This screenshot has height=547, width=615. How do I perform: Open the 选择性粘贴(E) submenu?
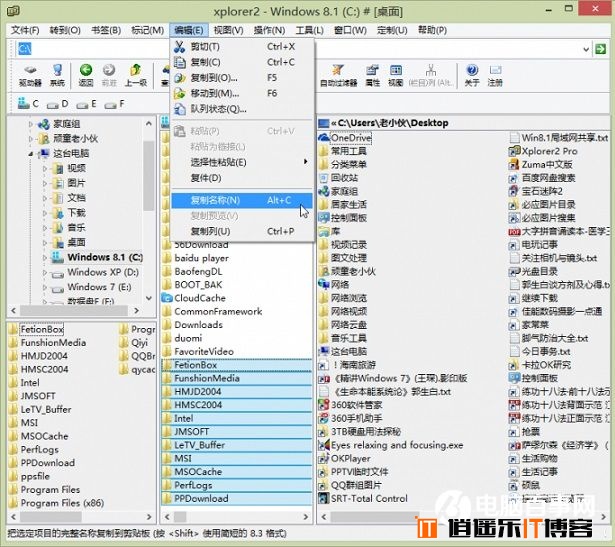[x=242, y=162]
